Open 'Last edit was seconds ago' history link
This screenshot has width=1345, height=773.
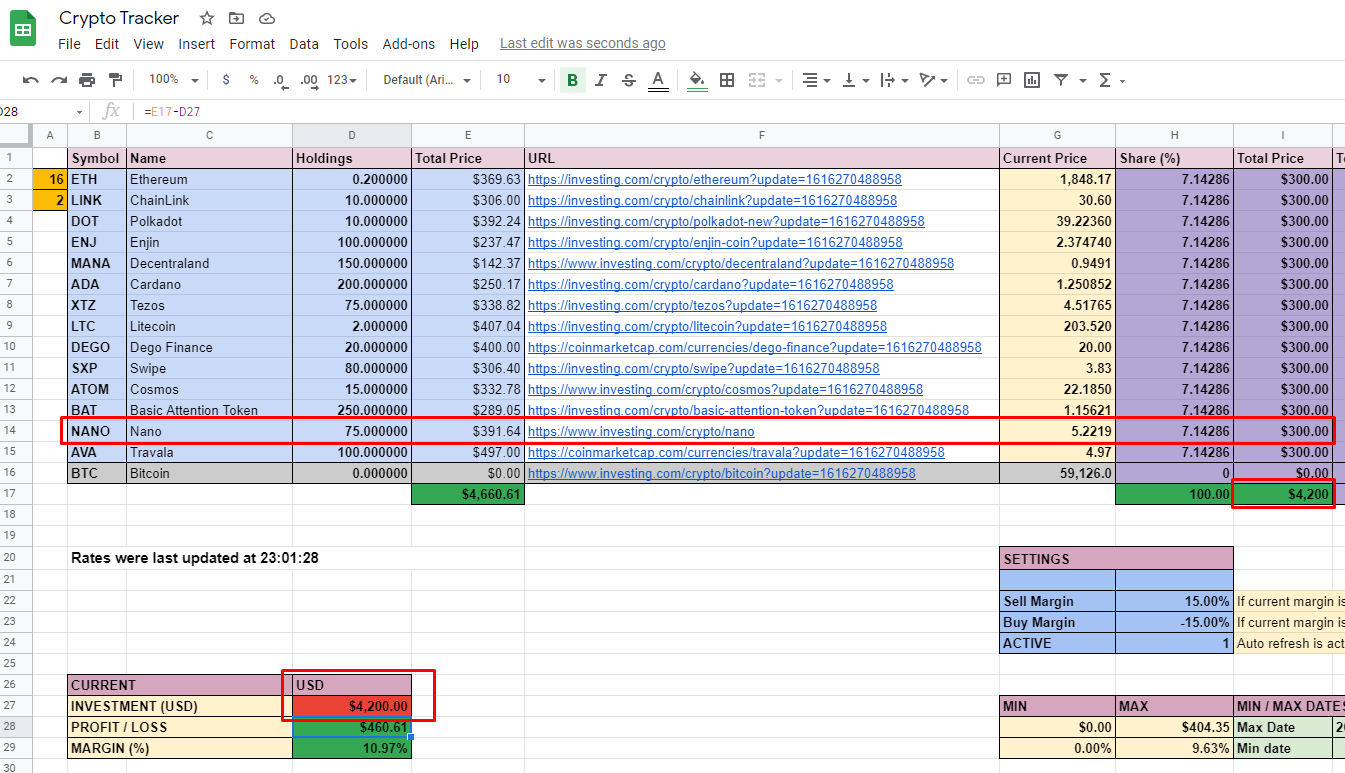coord(583,43)
